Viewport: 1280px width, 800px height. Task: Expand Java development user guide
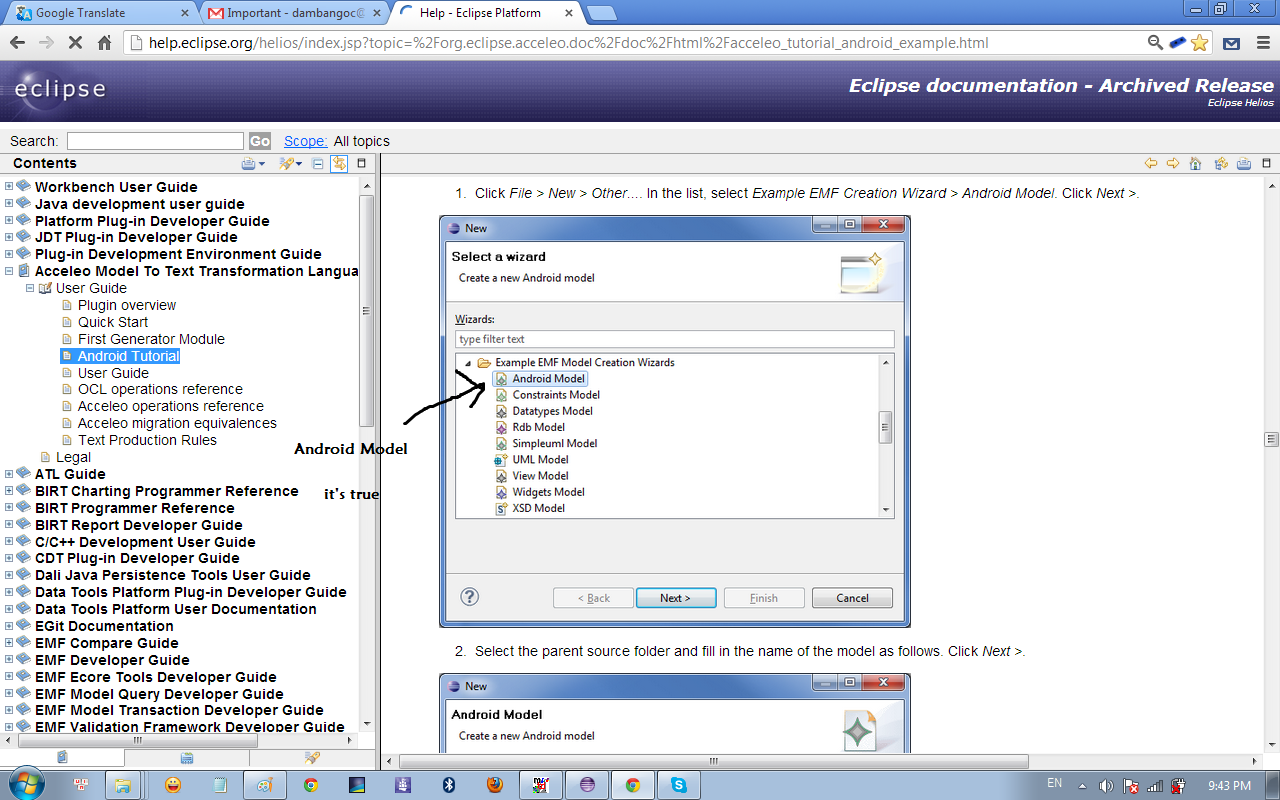click(x=9, y=203)
